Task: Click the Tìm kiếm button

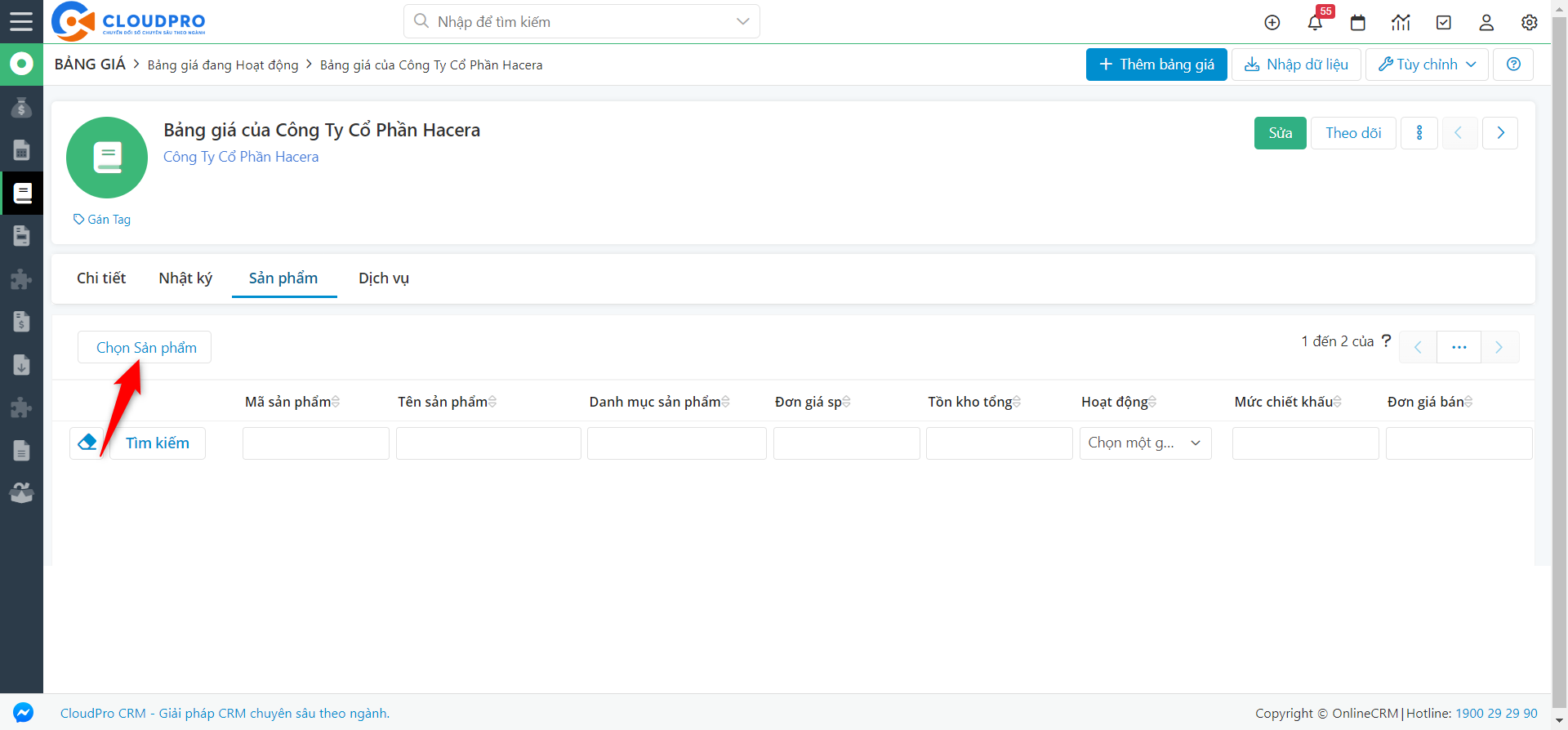Action: [158, 443]
